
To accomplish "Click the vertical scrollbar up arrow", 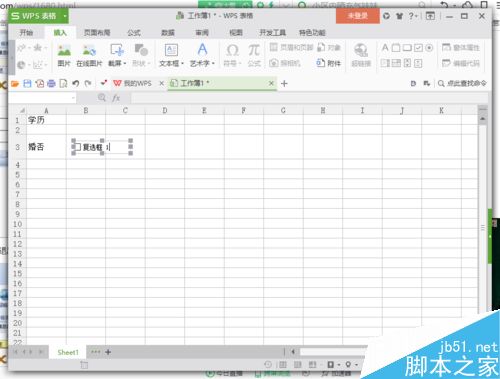I will [482, 119].
